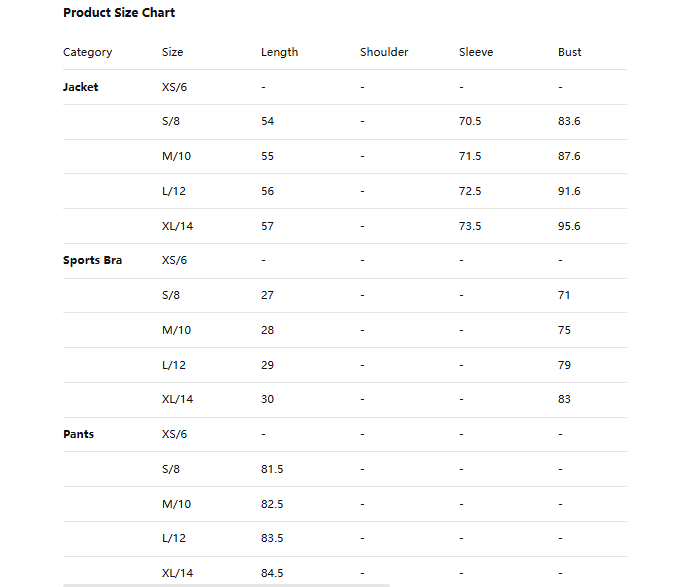Click Sports Bra bust value 83
This screenshot has width=678, height=587.
(x=564, y=399)
